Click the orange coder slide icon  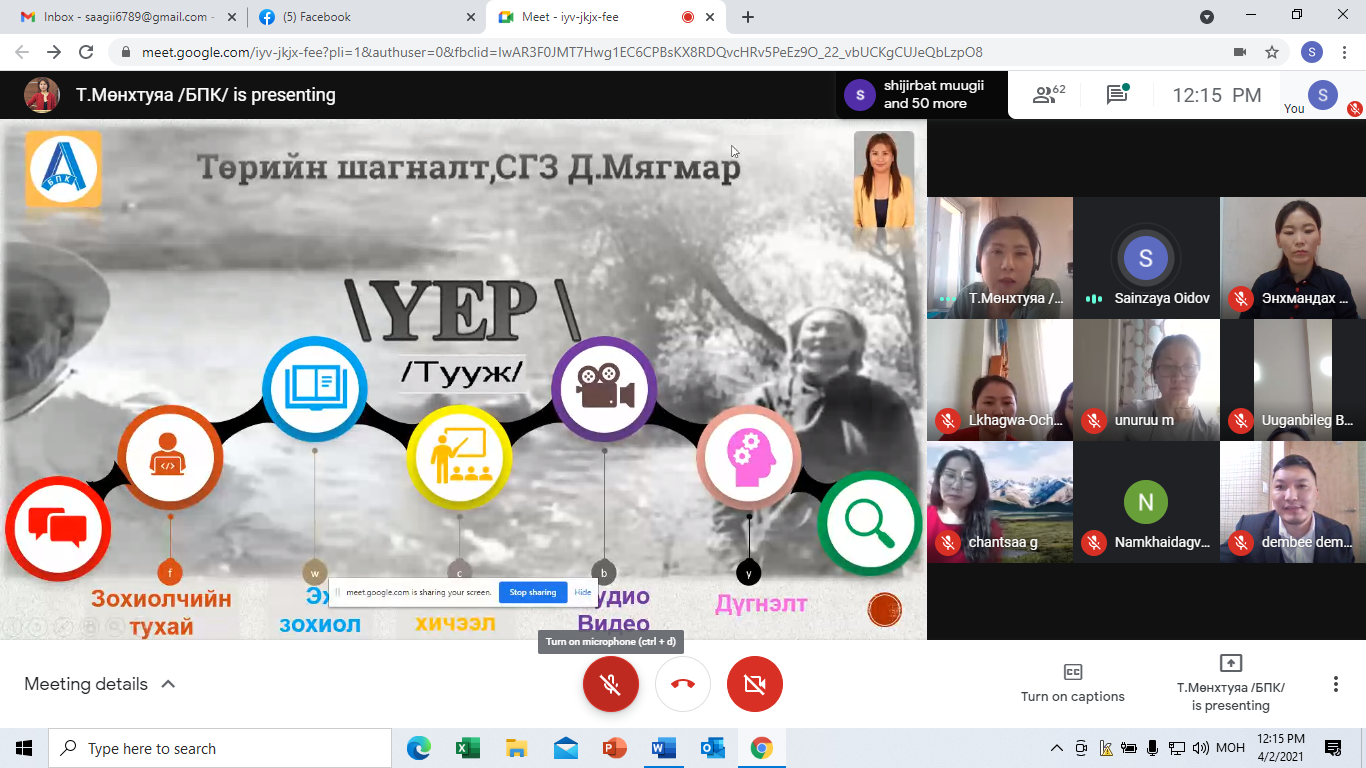pyautogui.click(x=170, y=458)
